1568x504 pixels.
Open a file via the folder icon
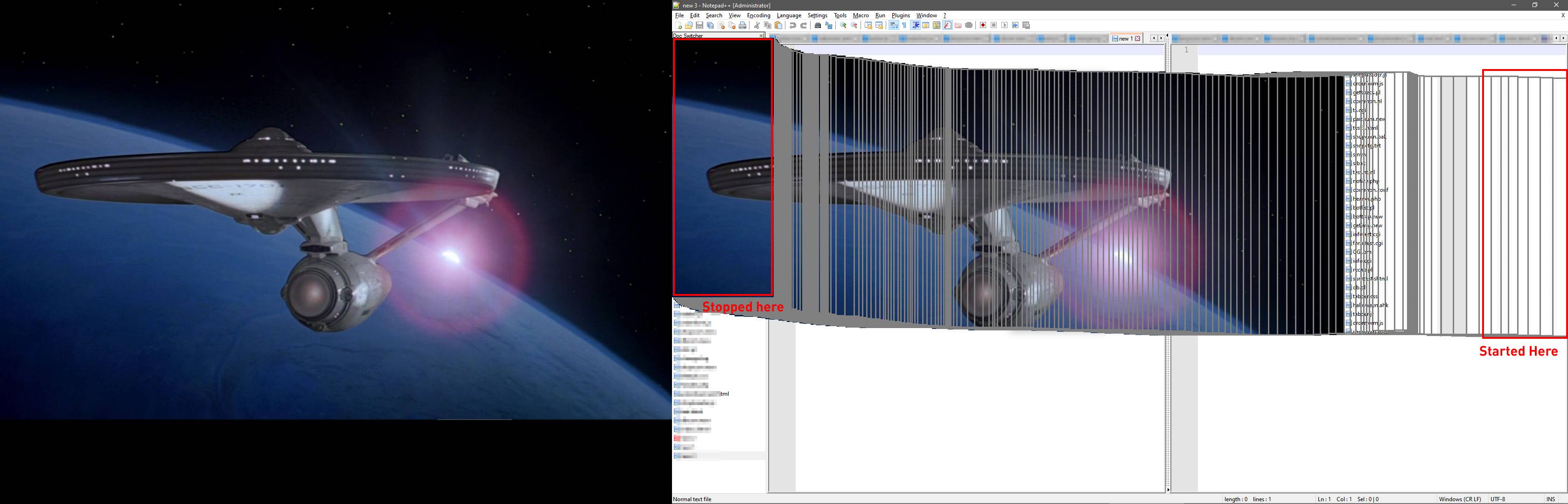pos(688,26)
